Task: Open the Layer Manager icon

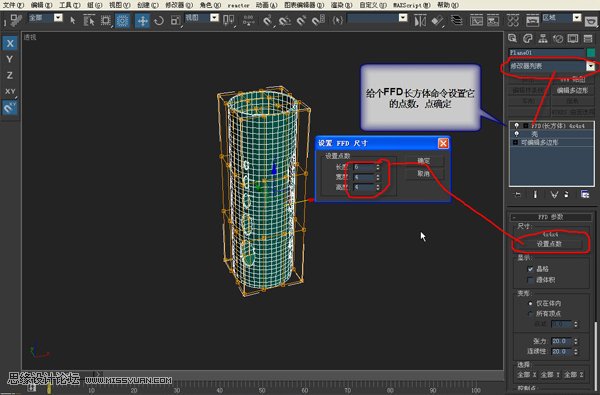Action: (x=456, y=20)
